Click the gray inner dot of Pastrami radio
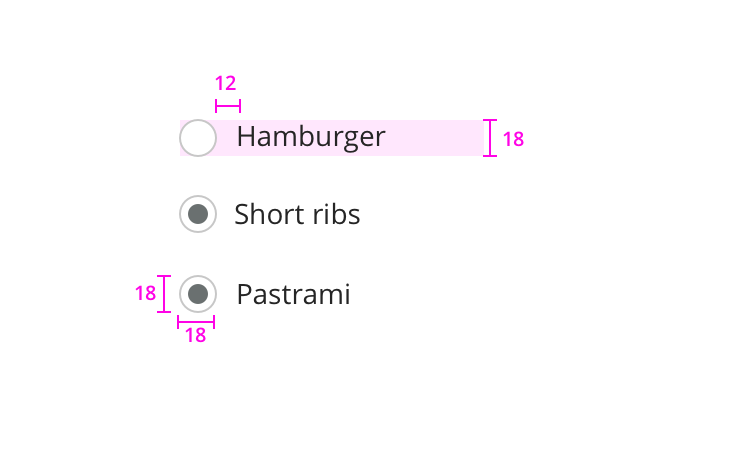The height and width of the screenshot is (456, 740). coord(198,294)
